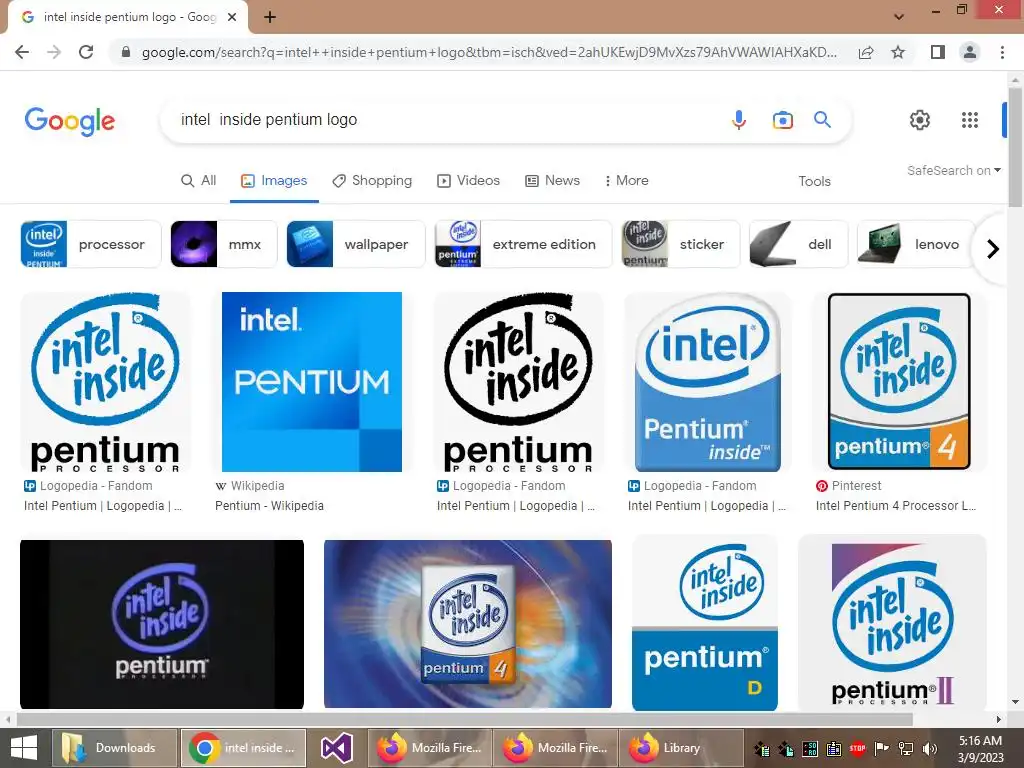Viewport: 1024px width, 768px height.
Task: Click the blue magnifier search button
Action: click(822, 120)
